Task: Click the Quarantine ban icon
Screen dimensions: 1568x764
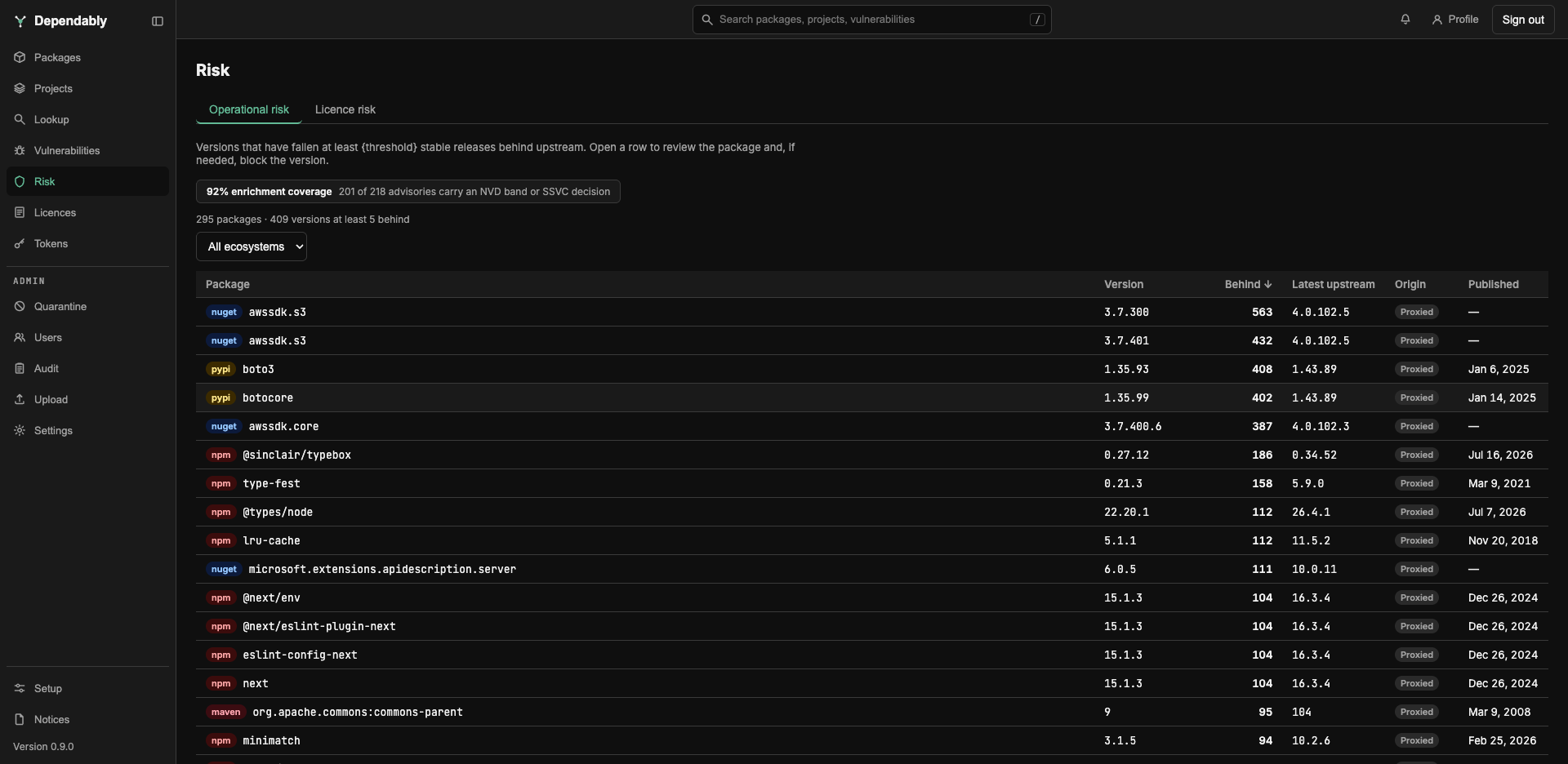Action: [x=20, y=306]
